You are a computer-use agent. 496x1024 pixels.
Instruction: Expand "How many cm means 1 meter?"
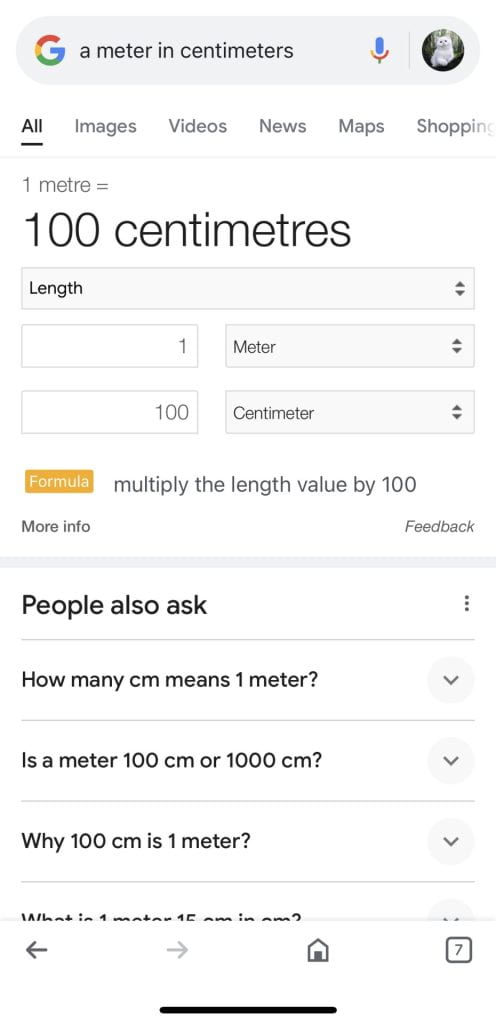(248, 680)
